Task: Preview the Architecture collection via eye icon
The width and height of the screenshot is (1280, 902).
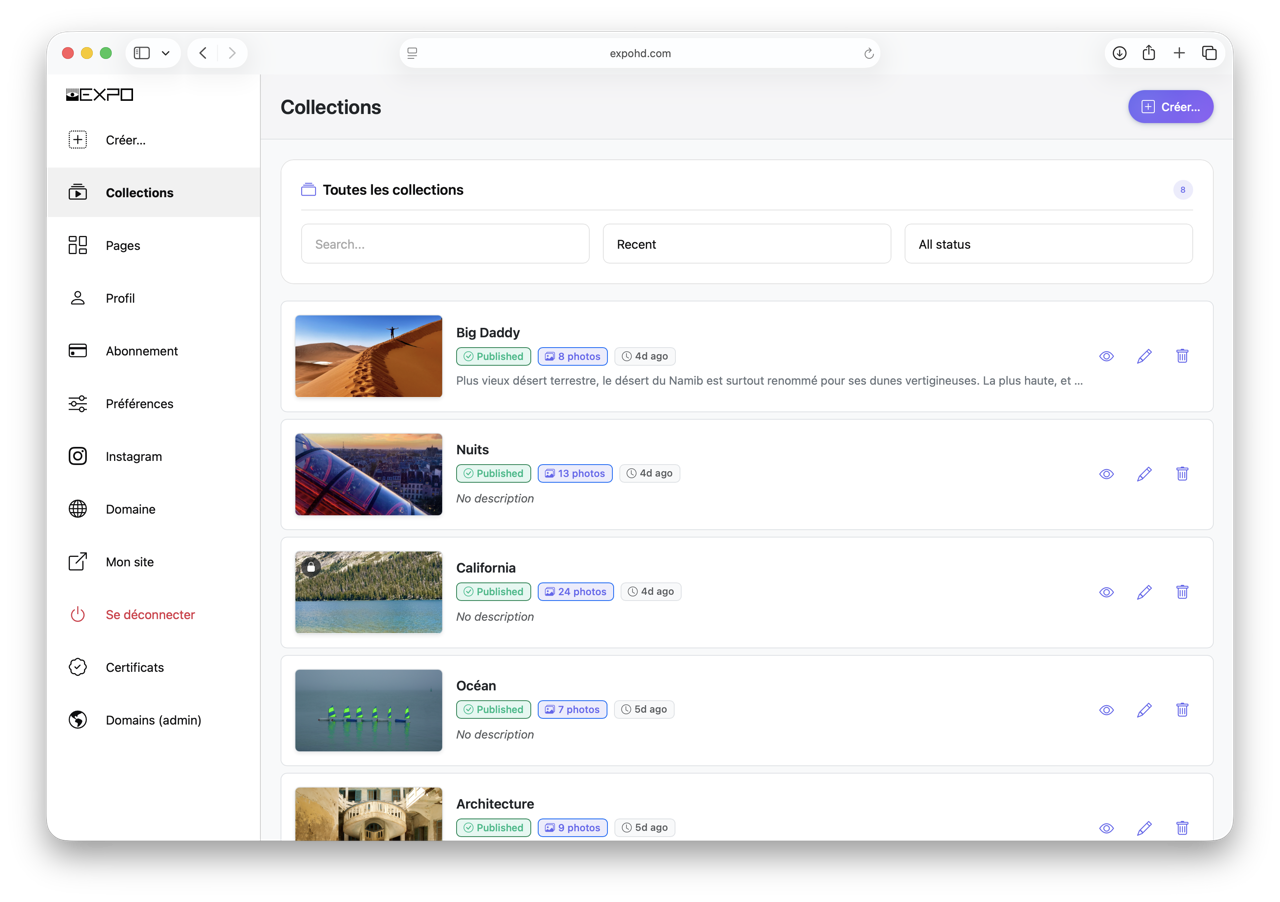Action: pos(1106,828)
